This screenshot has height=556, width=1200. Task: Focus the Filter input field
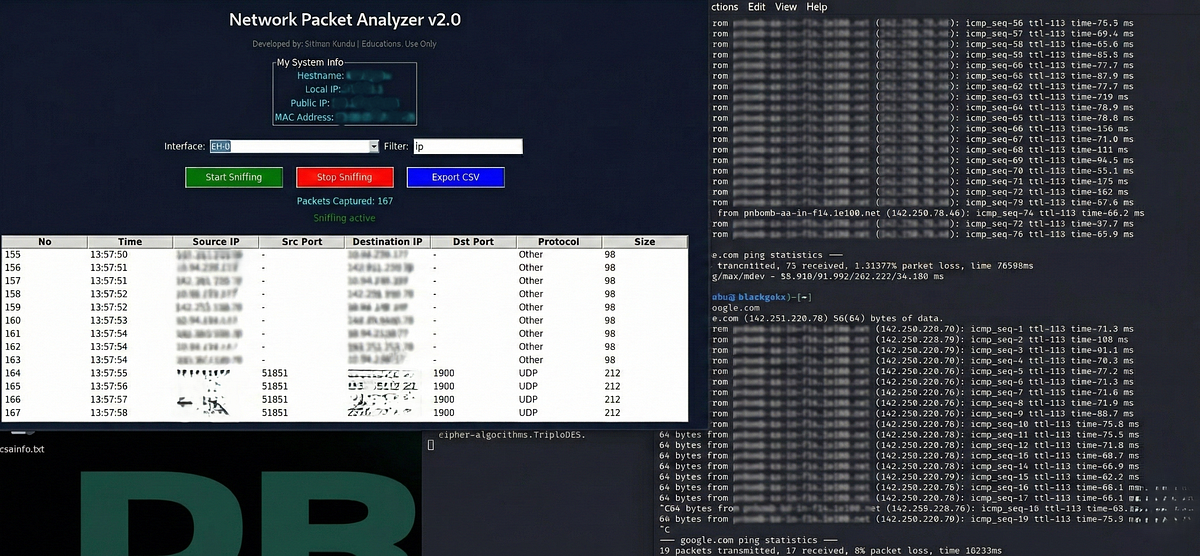tap(468, 146)
